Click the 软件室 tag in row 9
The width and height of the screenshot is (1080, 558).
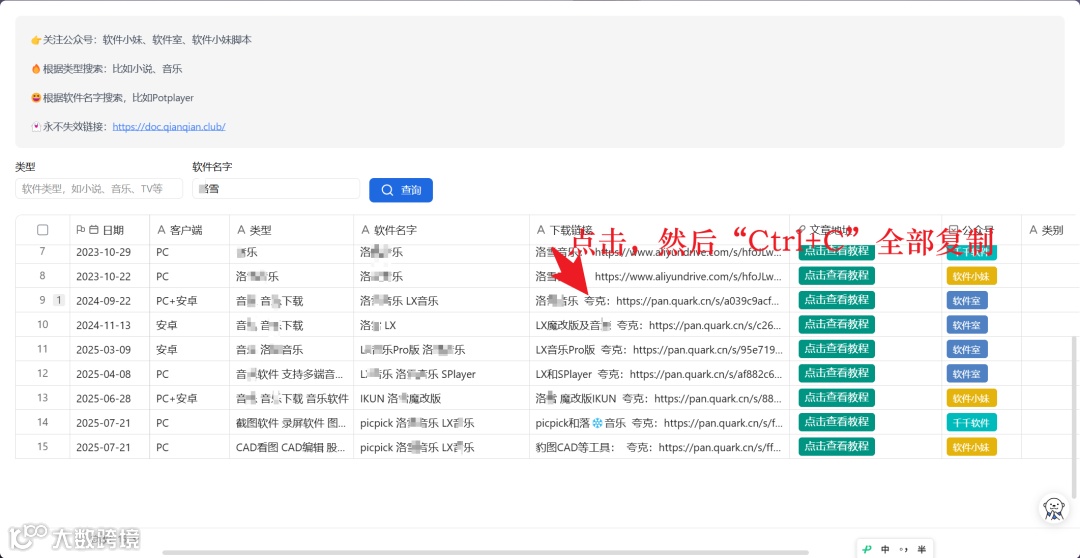pos(967,300)
